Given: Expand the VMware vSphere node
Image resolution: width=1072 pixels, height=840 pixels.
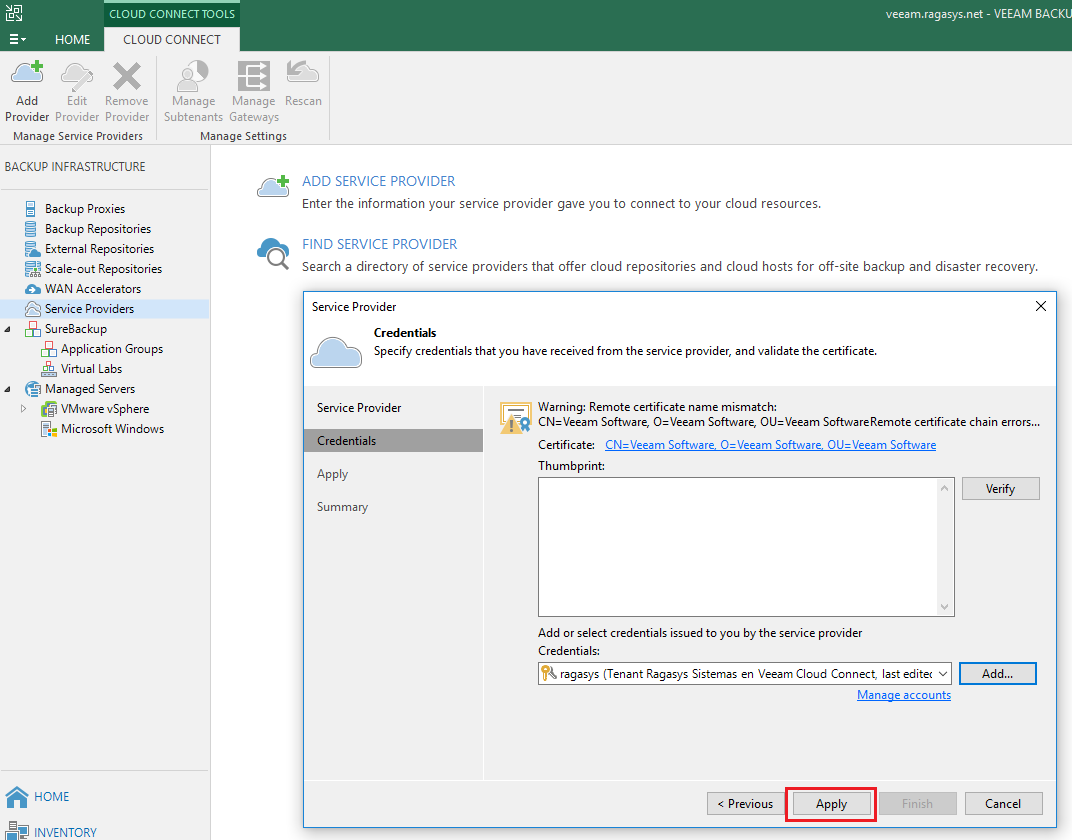Looking at the screenshot, I should pos(23,408).
